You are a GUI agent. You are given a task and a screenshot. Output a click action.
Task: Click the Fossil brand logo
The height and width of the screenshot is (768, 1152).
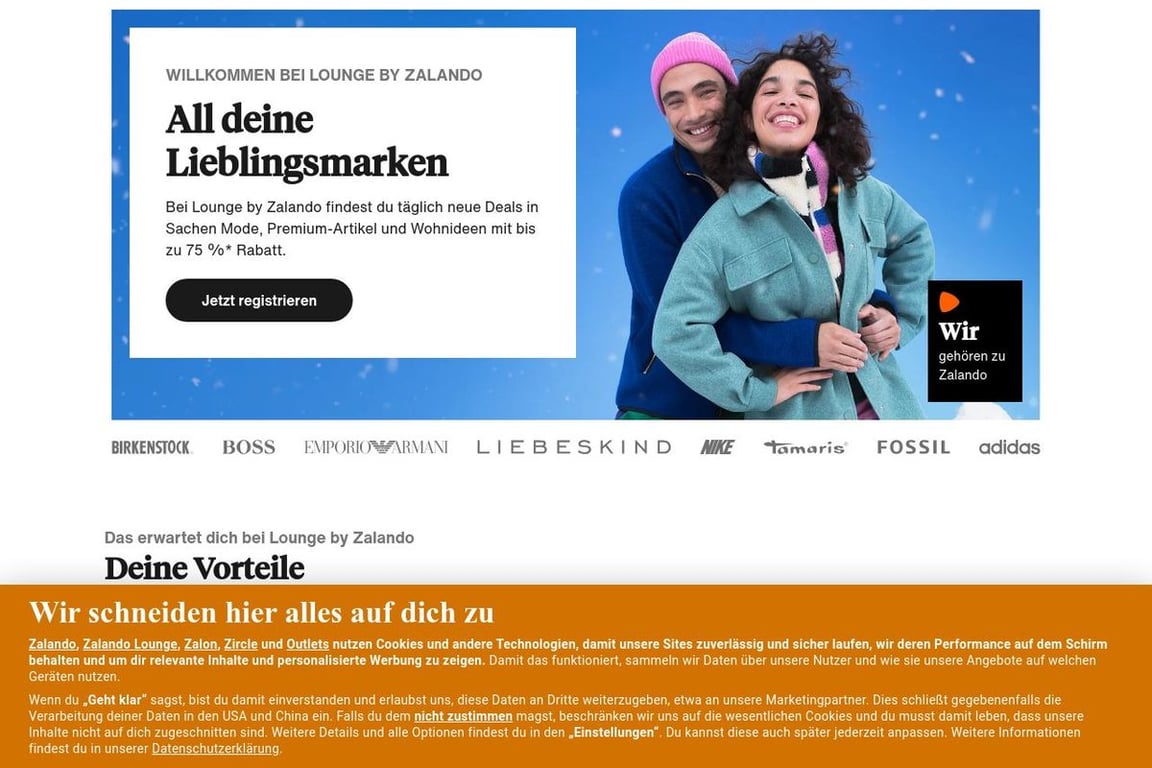tap(913, 447)
